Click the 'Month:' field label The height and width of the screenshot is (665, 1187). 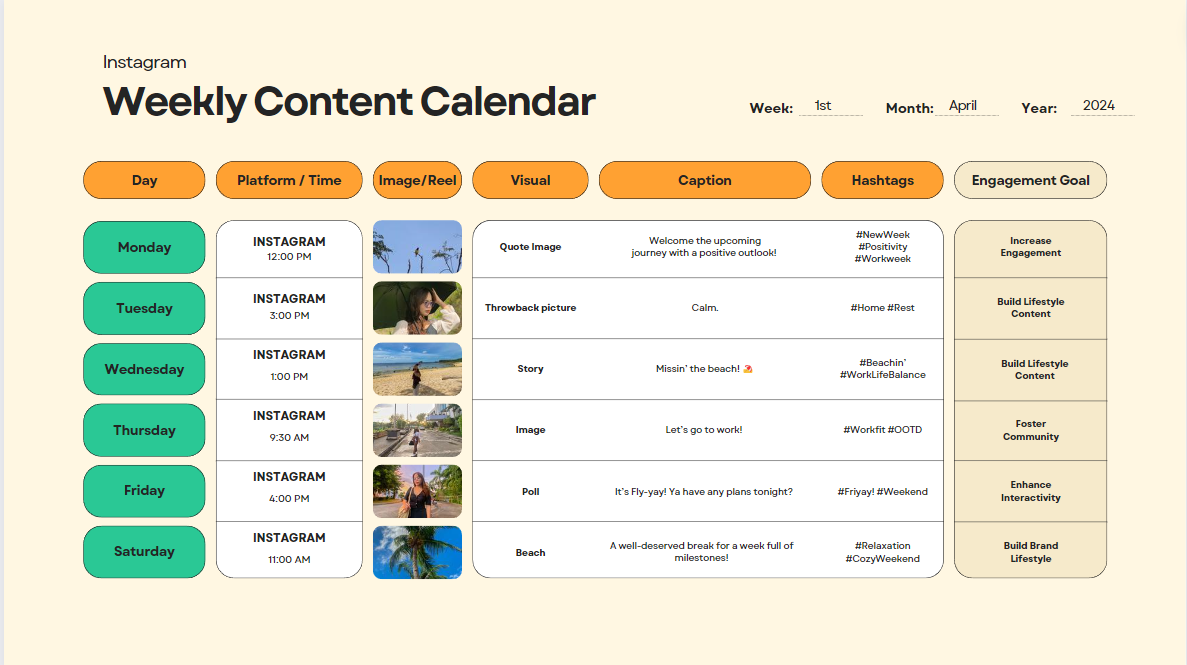909,108
